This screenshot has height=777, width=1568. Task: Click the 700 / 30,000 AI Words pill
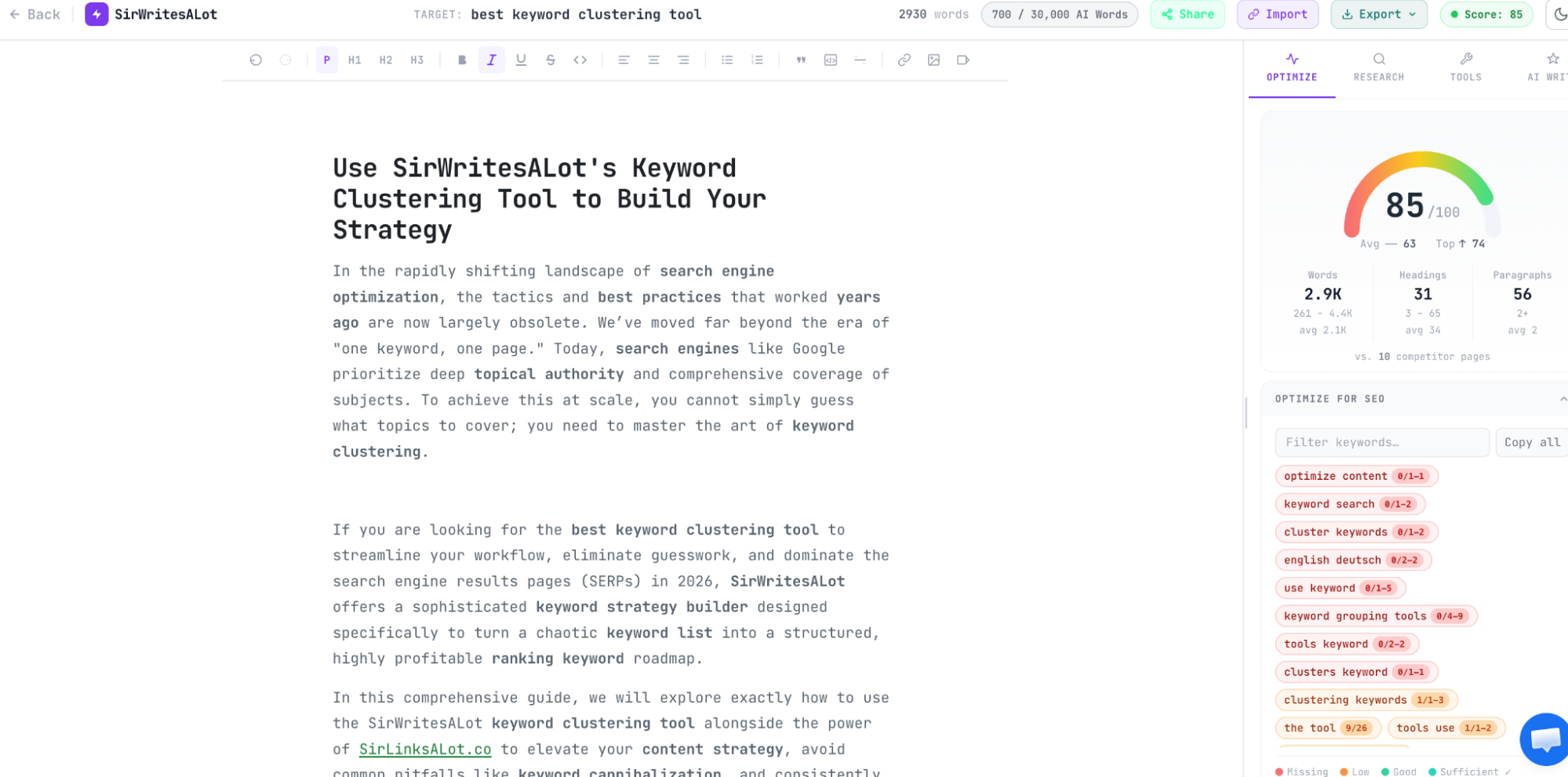coord(1060,14)
